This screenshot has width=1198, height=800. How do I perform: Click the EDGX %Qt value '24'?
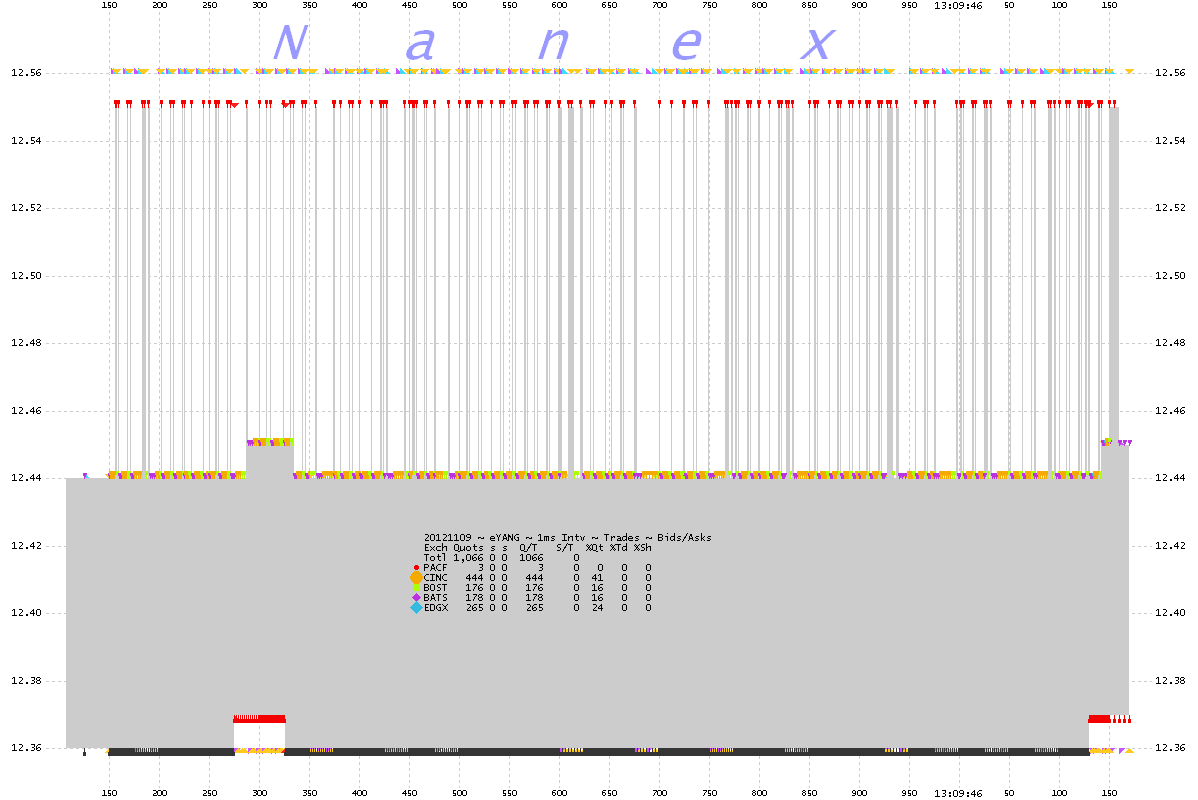pos(597,607)
